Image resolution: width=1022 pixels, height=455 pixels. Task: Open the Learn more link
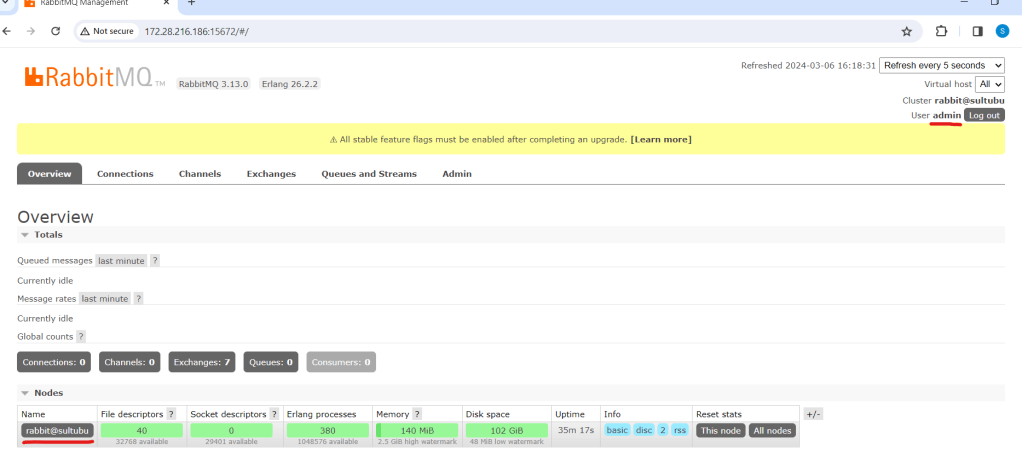click(660, 139)
